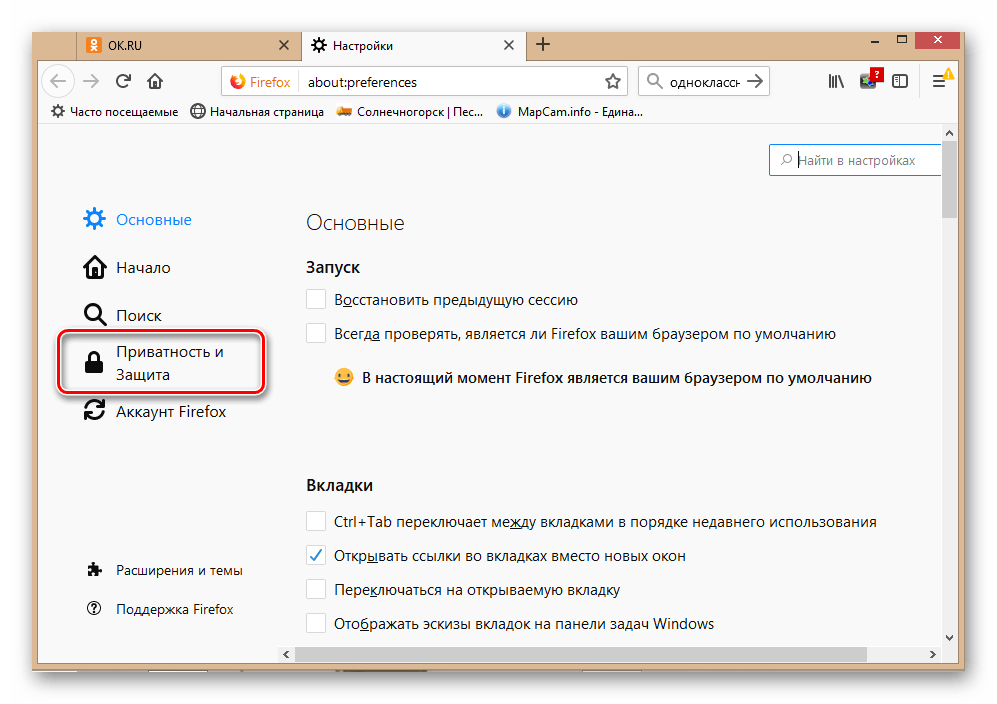The width and height of the screenshot is (997, 704).
Task: Click the back navigation arrow
Action: pos(58,82)
